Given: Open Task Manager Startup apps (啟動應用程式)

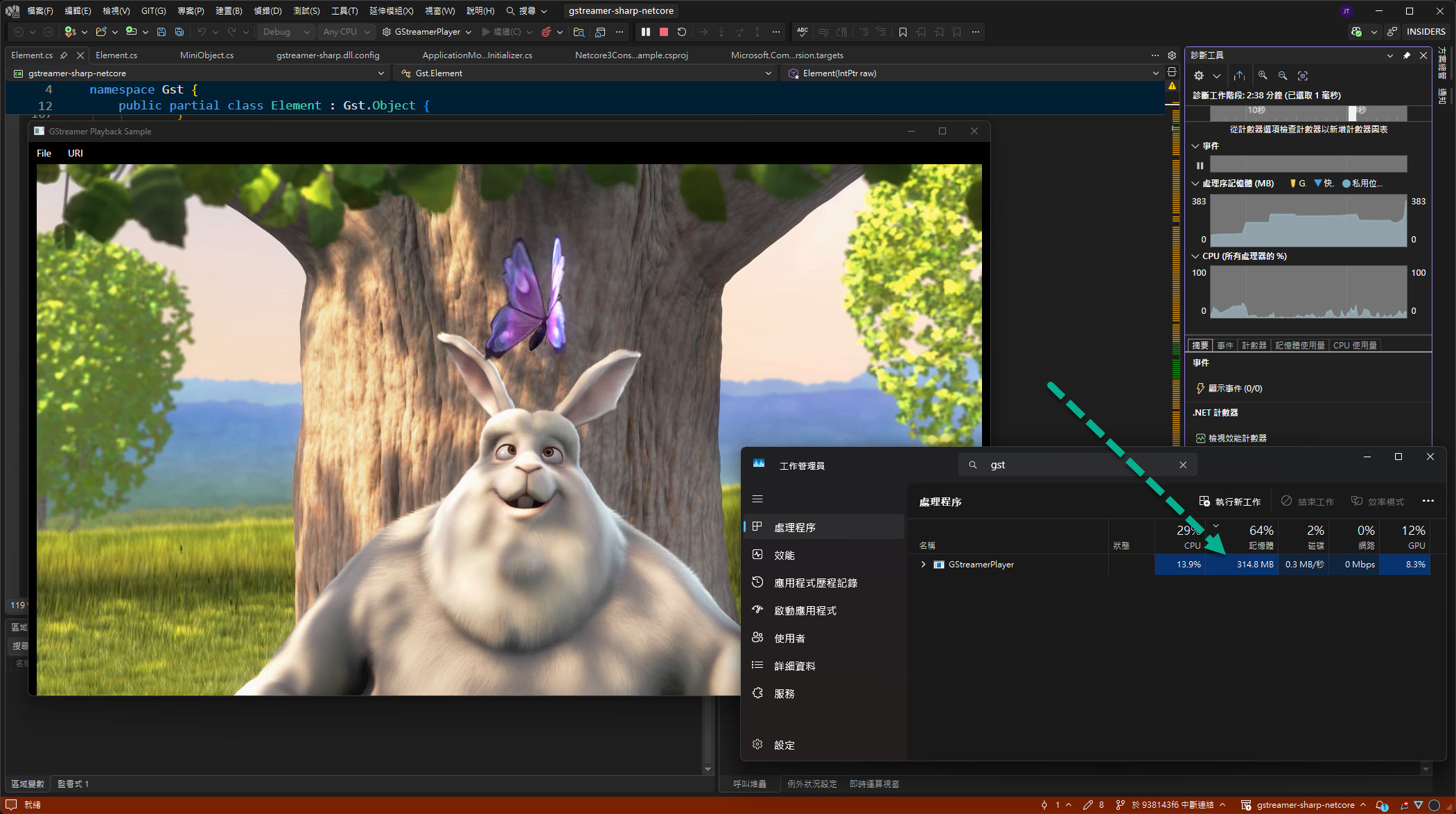Looking at the screenshot, I should click(805, 610).
